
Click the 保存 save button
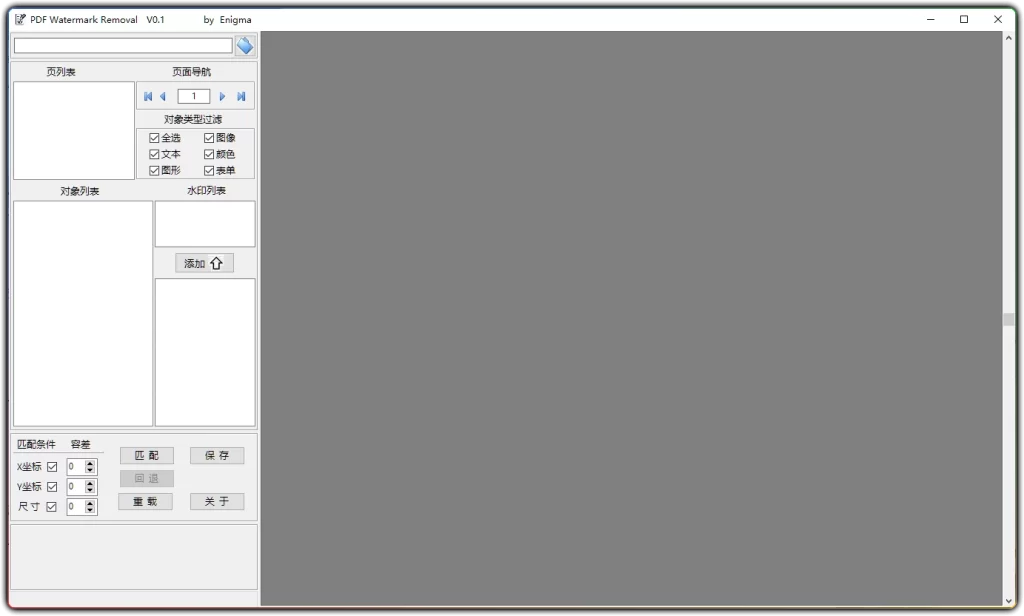pos(217,455)
